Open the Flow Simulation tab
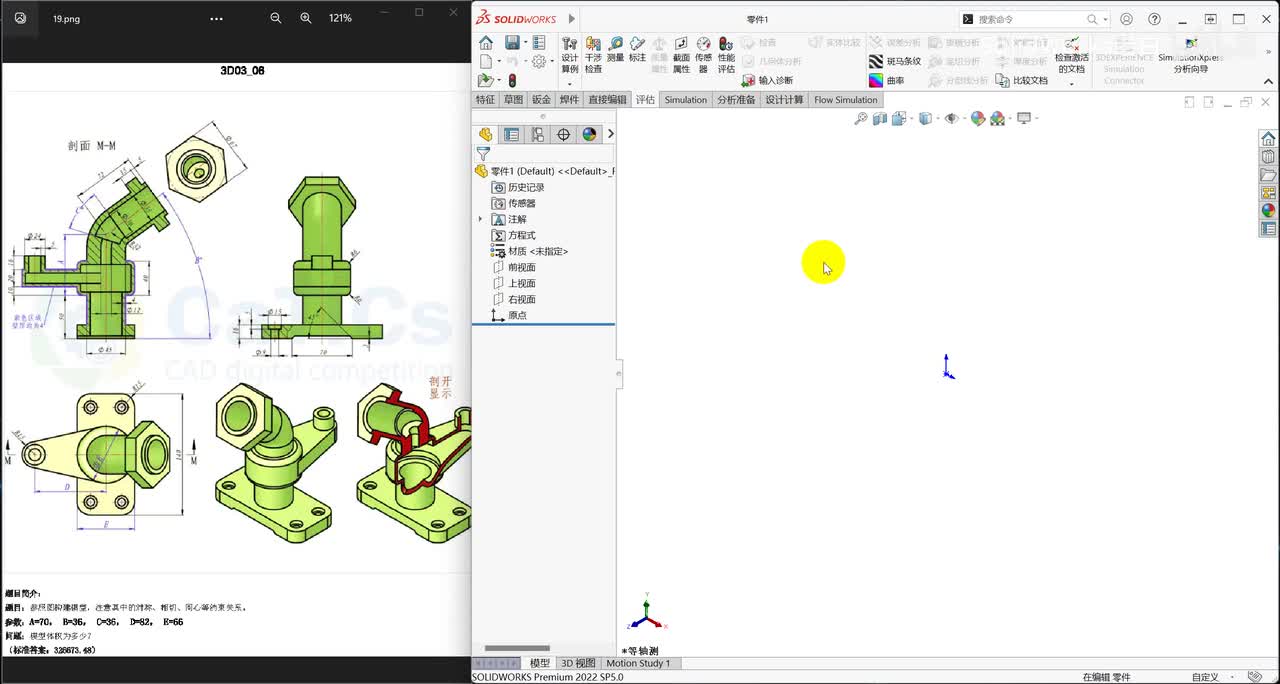1280x684 pixels. tap(845, 100)
